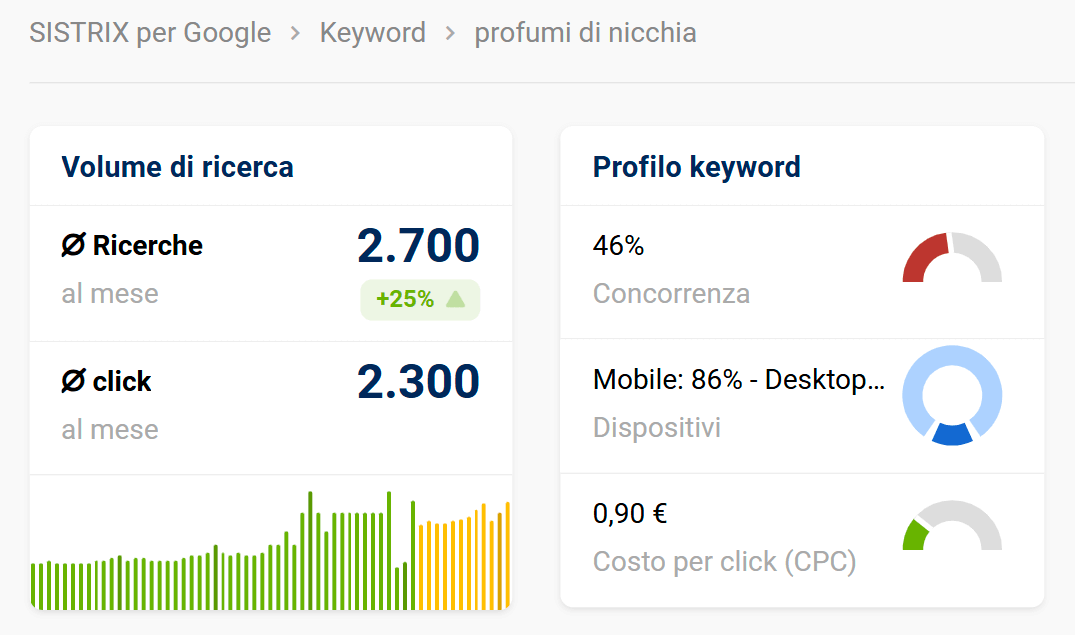Click the 2.300 monthly clicks value

418,382
